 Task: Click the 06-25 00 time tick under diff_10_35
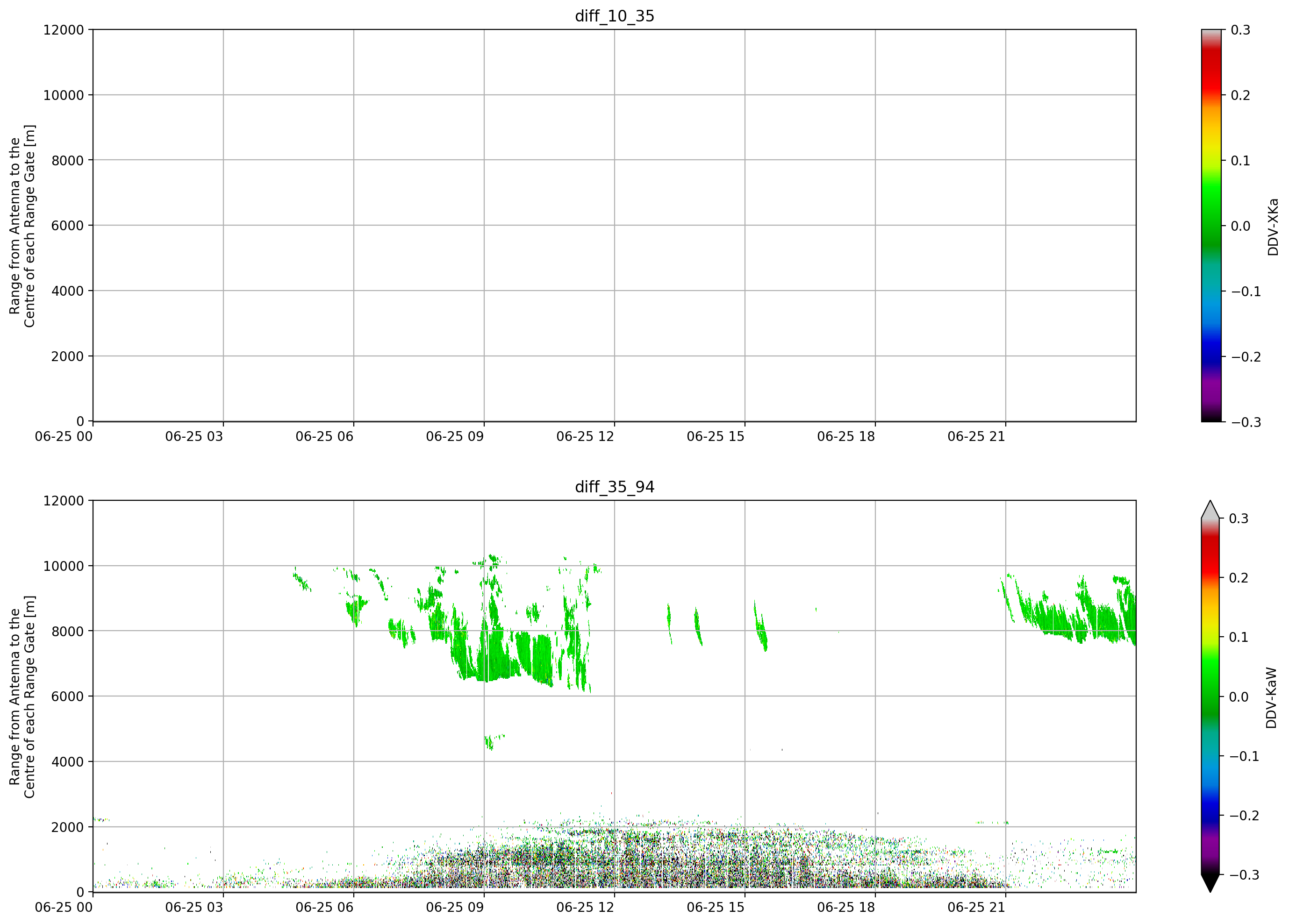pyautogui.click(x=64, y=436)
